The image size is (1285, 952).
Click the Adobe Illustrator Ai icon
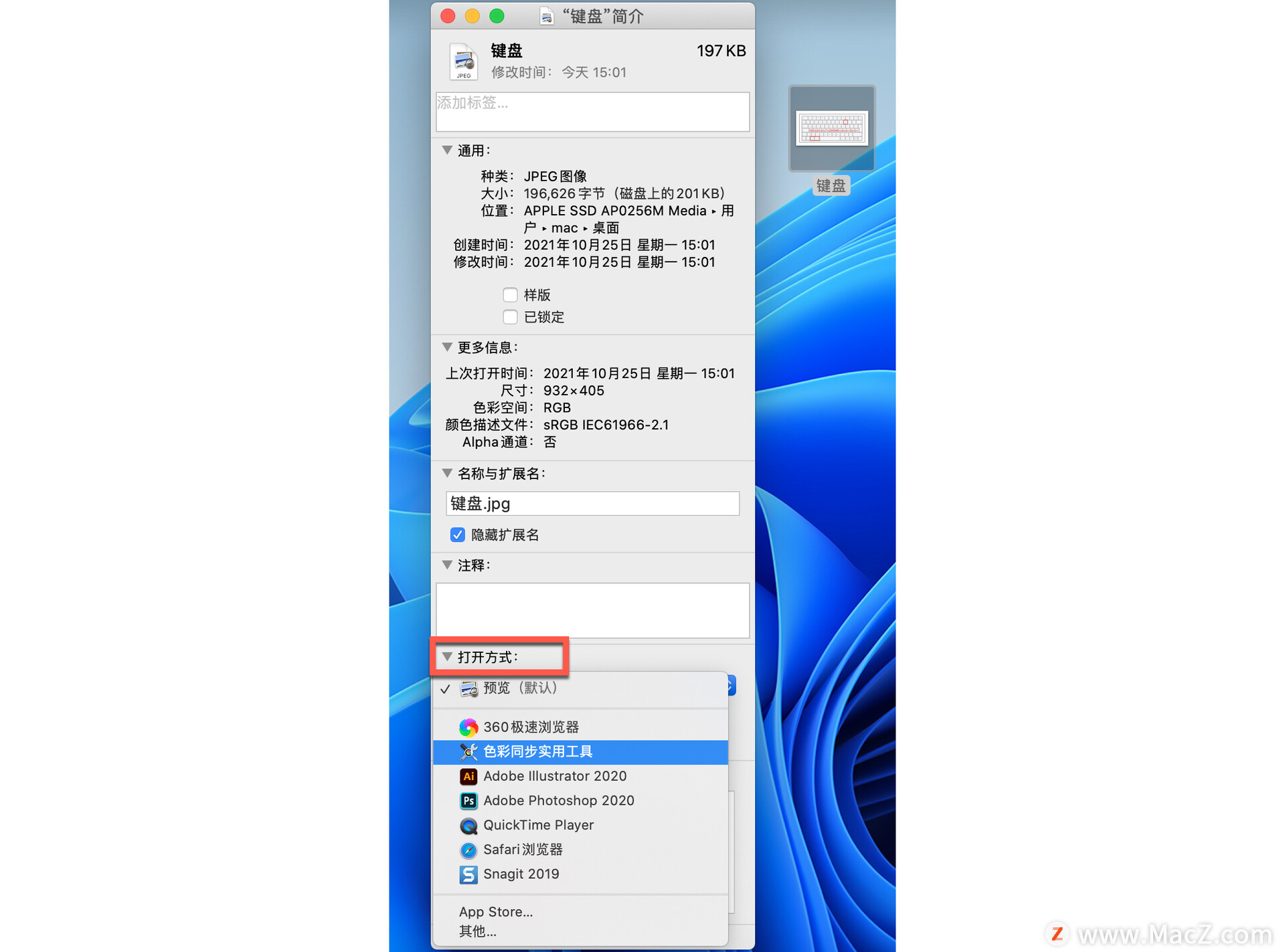(468, 777)
